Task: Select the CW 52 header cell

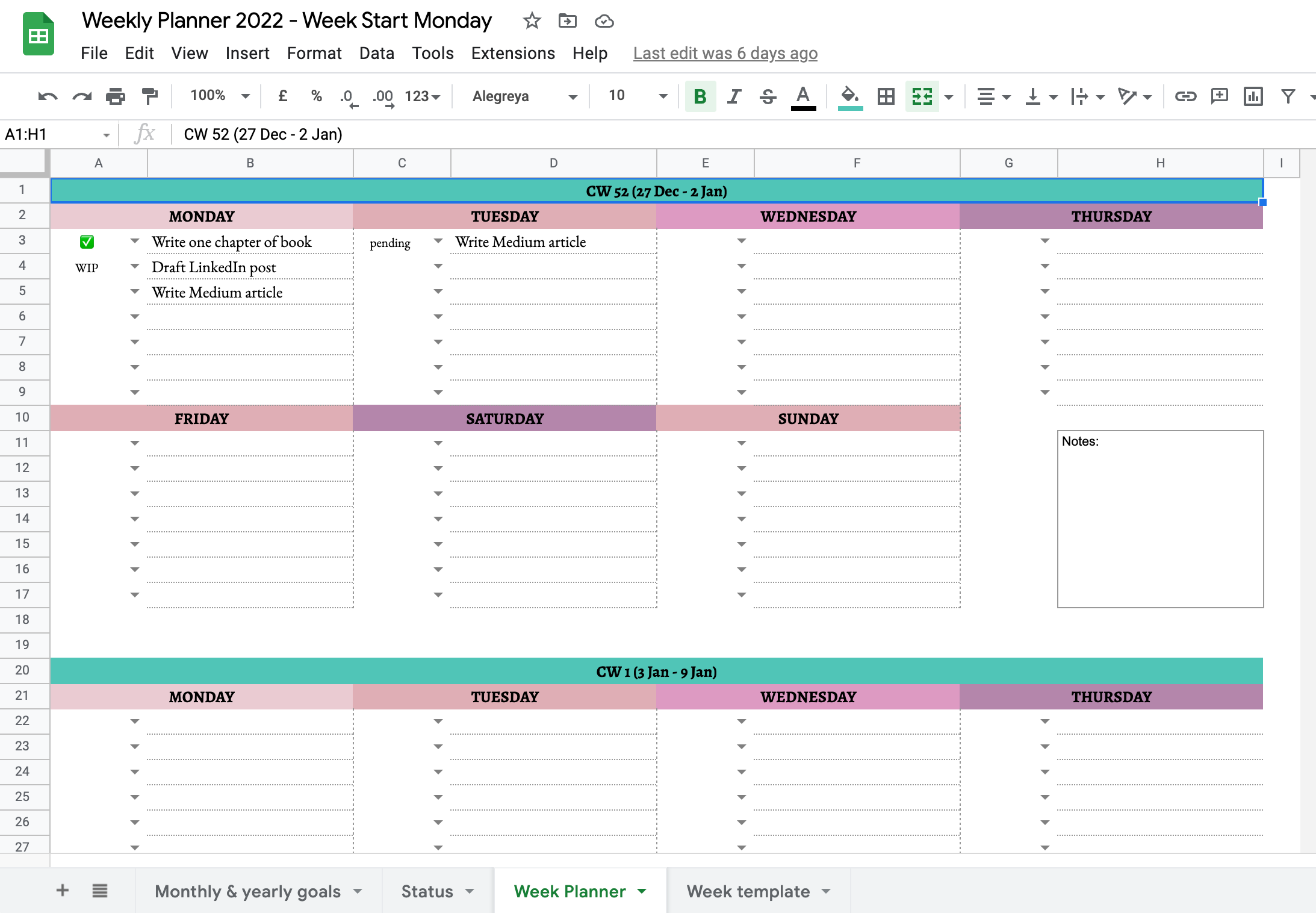Action: click(657, 191)
